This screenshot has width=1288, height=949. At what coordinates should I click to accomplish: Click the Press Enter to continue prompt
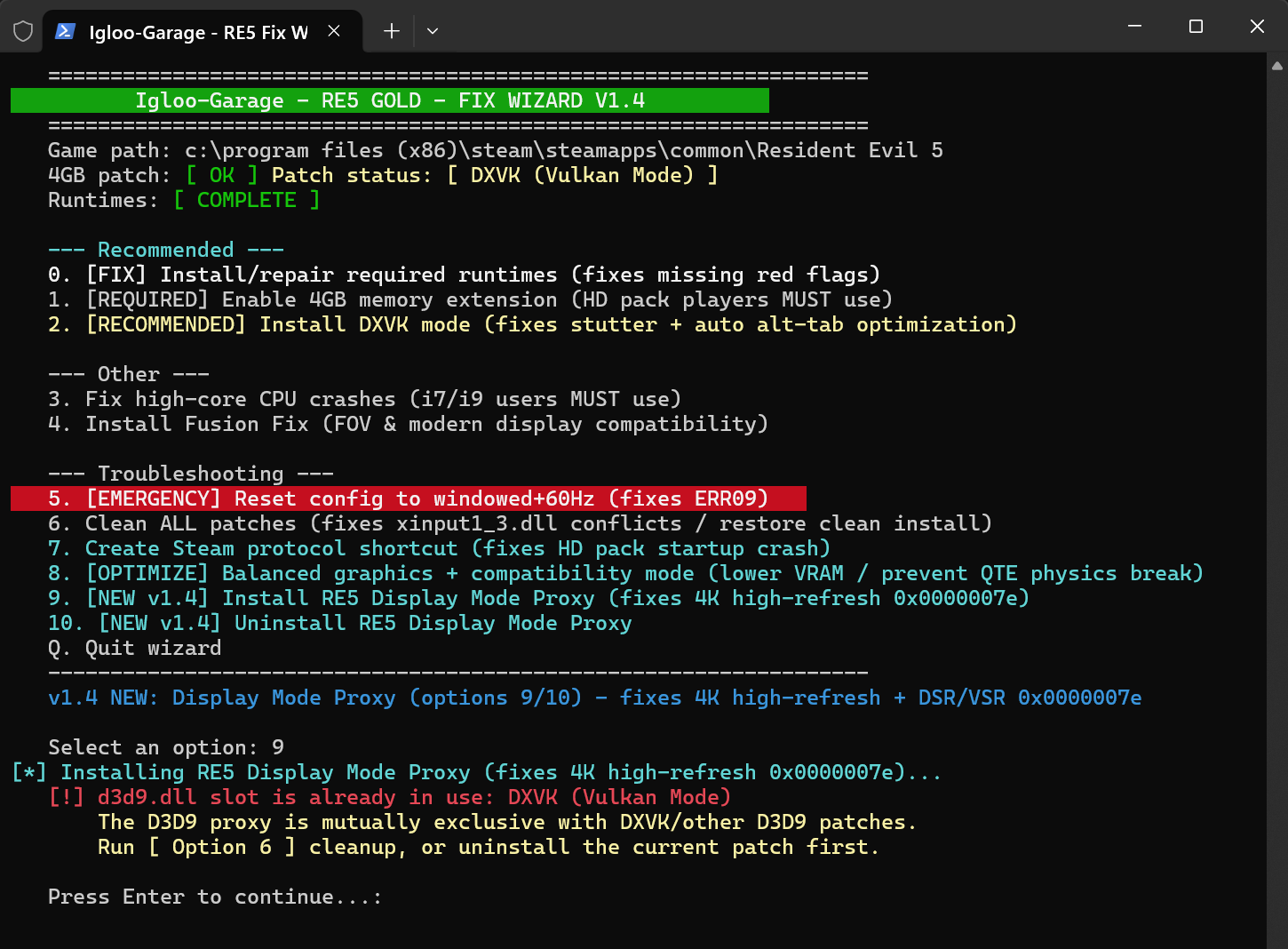pyautogui.click(x=215, y=897)
